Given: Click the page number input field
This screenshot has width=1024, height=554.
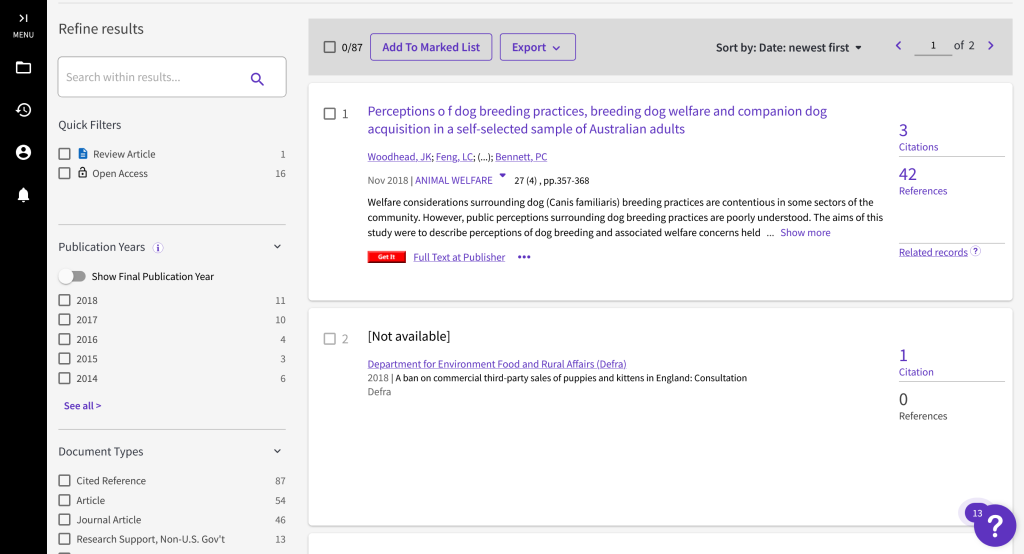Looking at the screenshot, I should [x=933, y=46].
